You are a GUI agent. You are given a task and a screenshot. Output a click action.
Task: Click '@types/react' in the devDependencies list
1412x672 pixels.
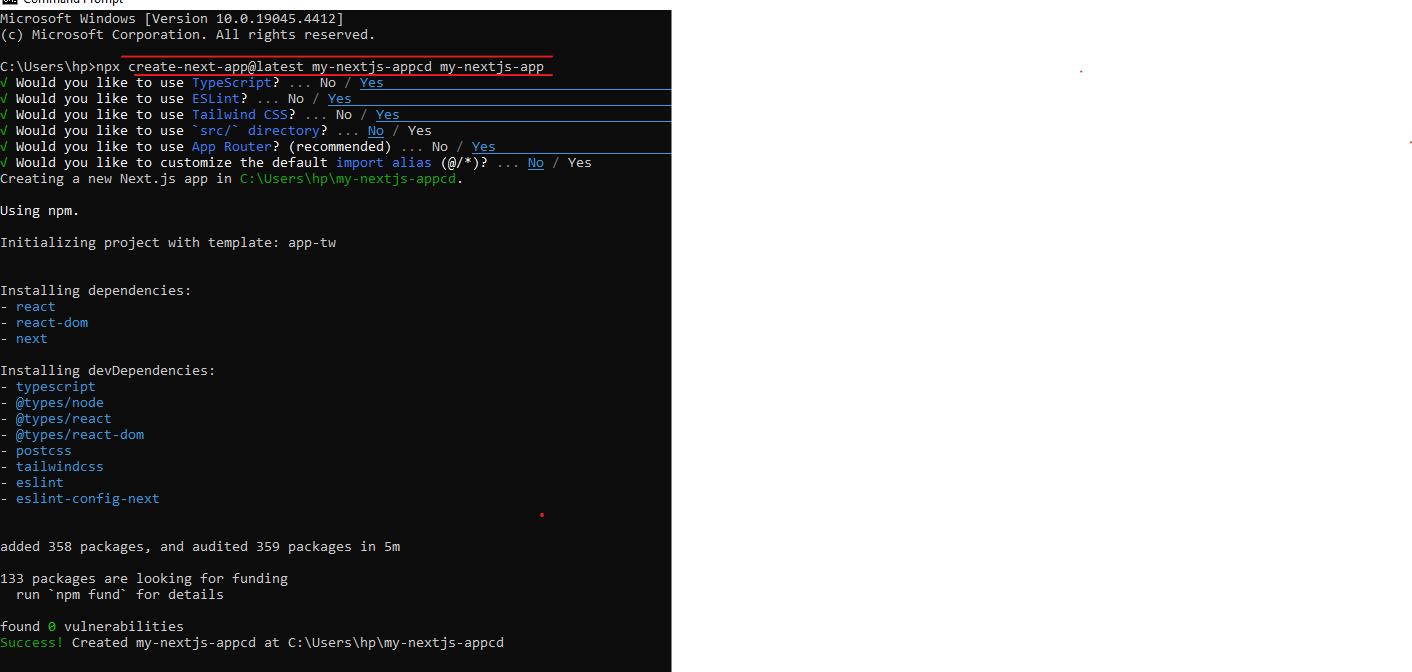[x=64, y=419]
